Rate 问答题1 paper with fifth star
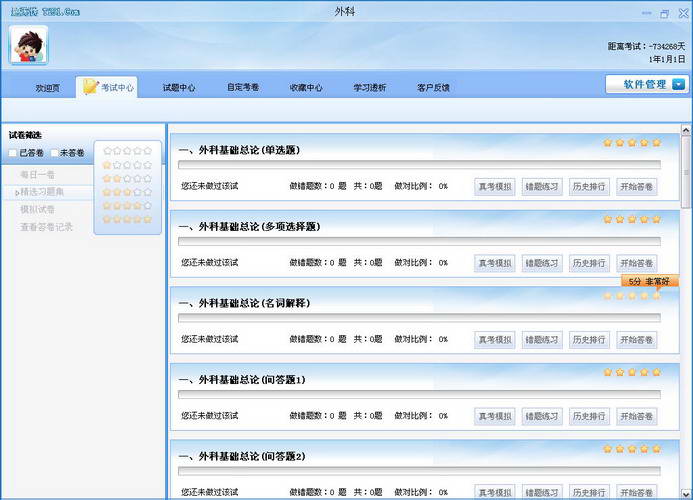693x500 pixels. [x=656, y=372]
